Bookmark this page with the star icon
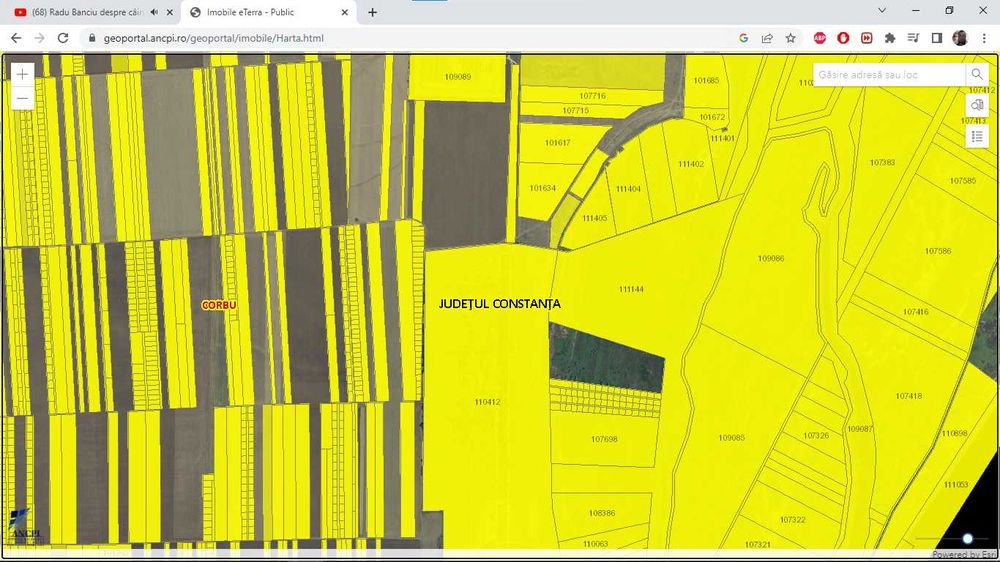Screen dimensions: 1000x562 (x=791, y=38)
